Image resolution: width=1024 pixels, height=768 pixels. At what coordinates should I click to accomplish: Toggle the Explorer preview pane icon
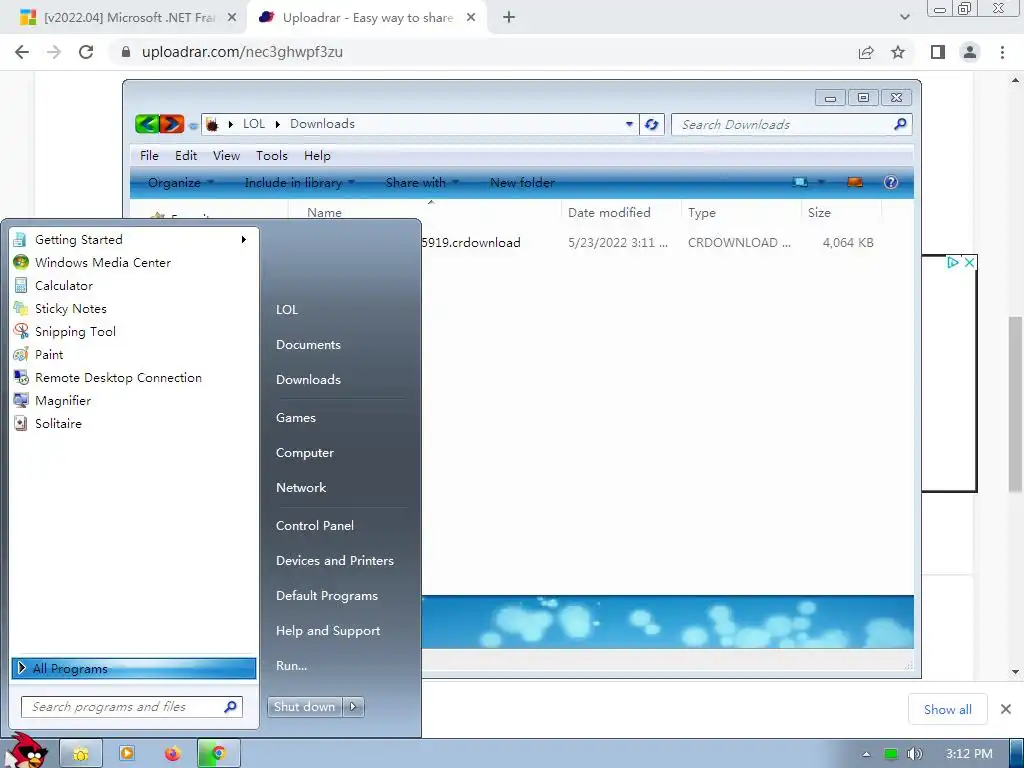[x=855, y=182]
